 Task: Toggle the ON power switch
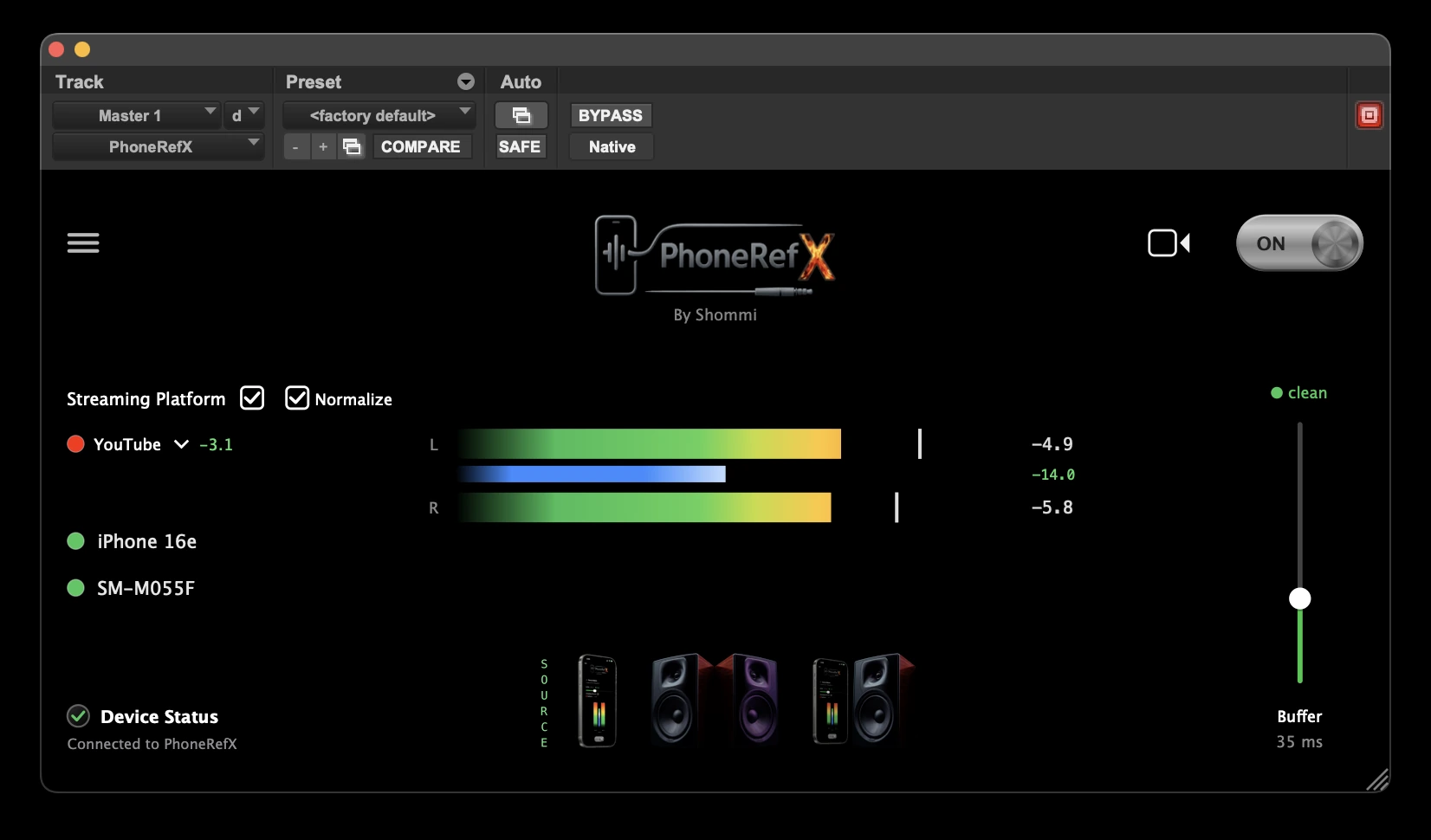pyautogui.click(x=1299, y=243)
